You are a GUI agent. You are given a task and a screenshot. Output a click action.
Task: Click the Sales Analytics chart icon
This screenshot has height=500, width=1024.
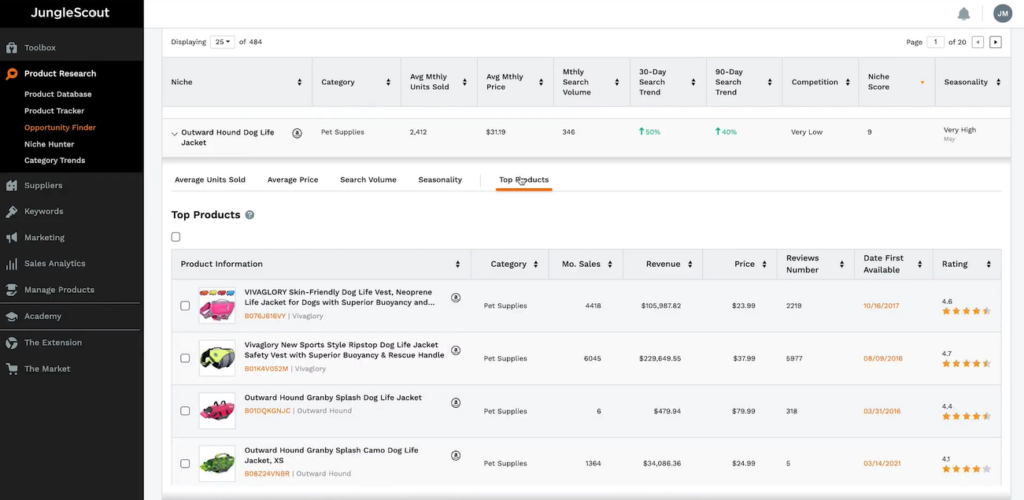coord(11,264)
